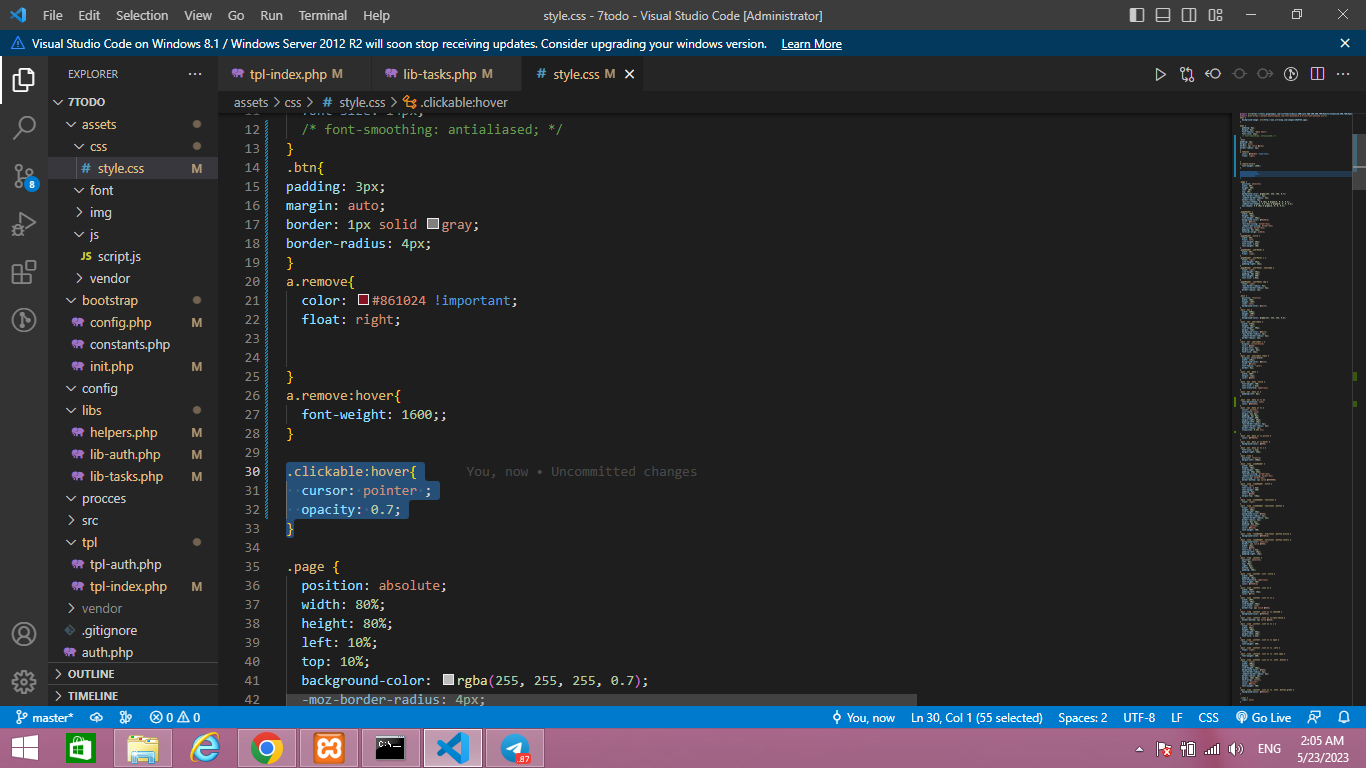Open the Accounts menu icon
This screenshot has height=768, width=1366.
tap(24, 634)
